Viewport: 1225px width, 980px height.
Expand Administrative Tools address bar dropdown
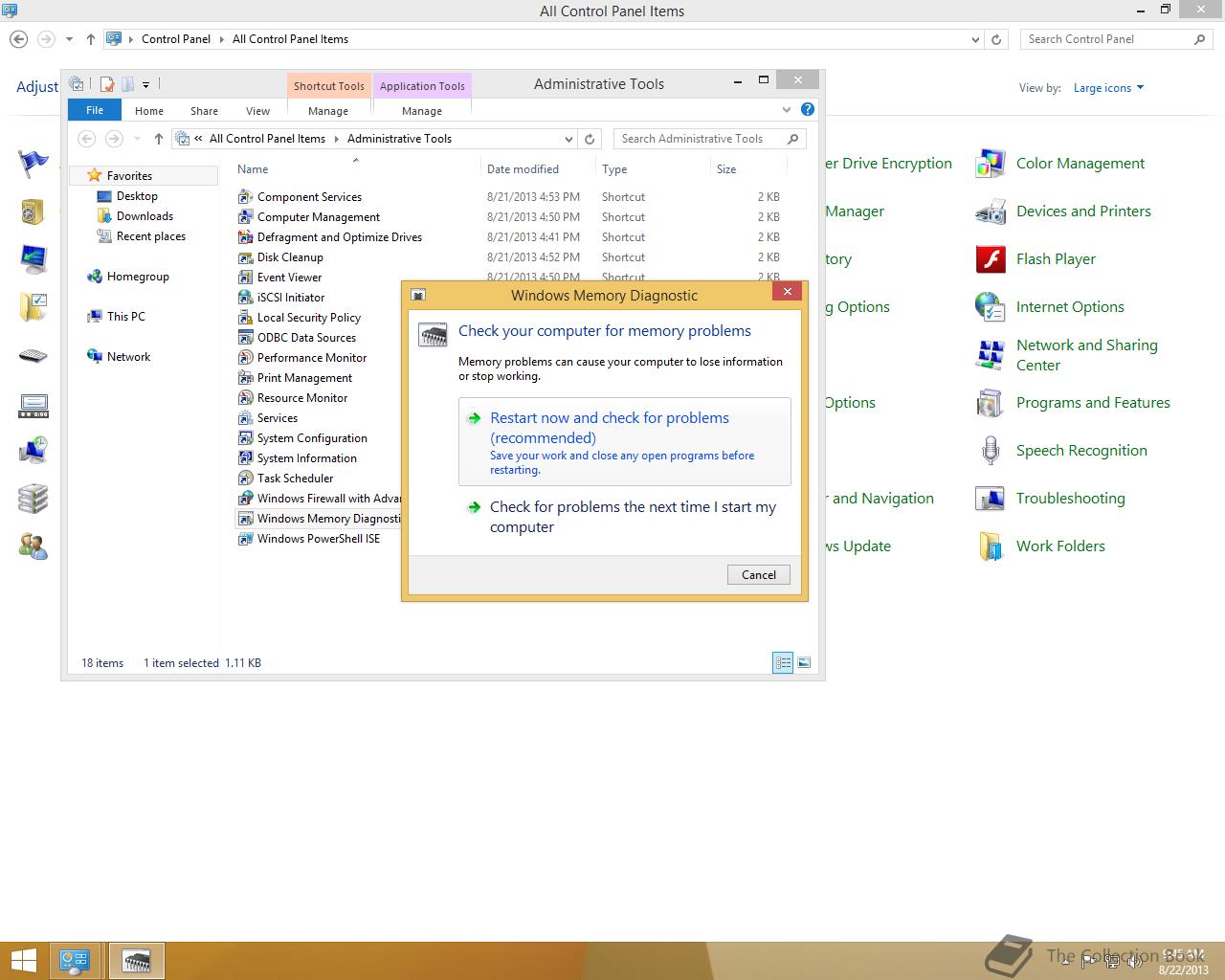pyautogui.click(x=568, y=139)
